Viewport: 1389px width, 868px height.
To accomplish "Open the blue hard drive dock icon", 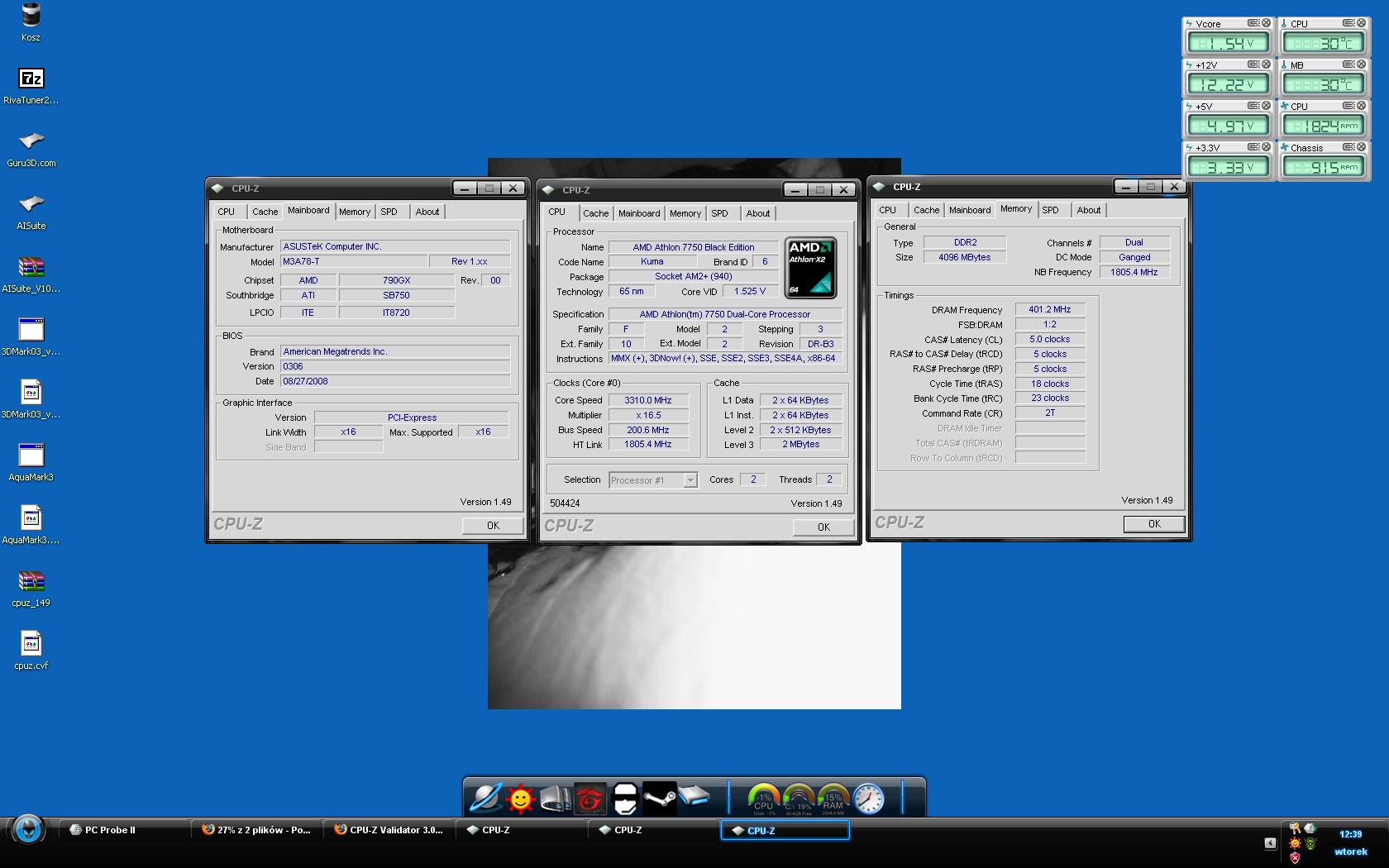I will pos(694,797).
